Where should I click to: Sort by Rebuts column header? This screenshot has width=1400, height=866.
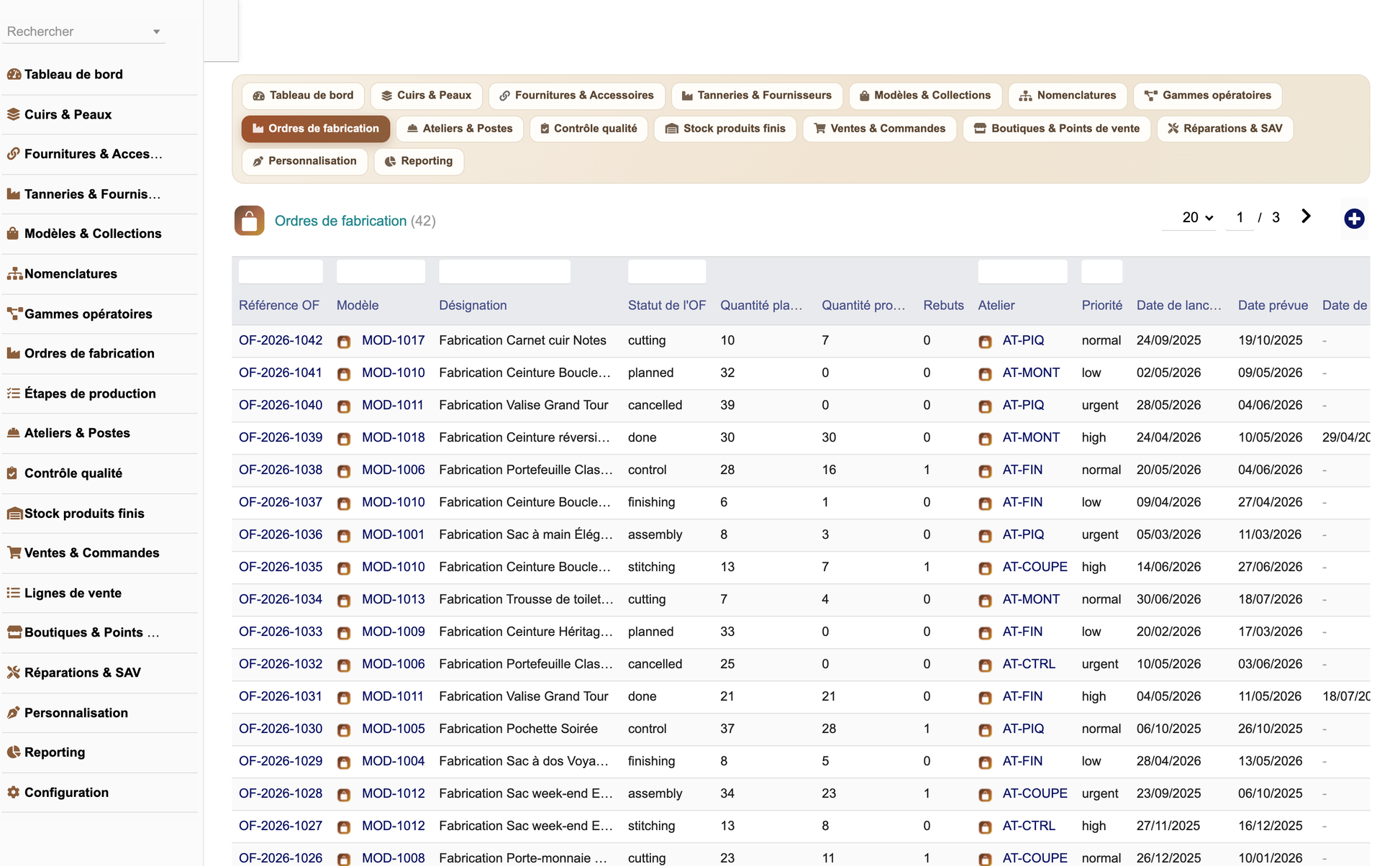[943, 305]
